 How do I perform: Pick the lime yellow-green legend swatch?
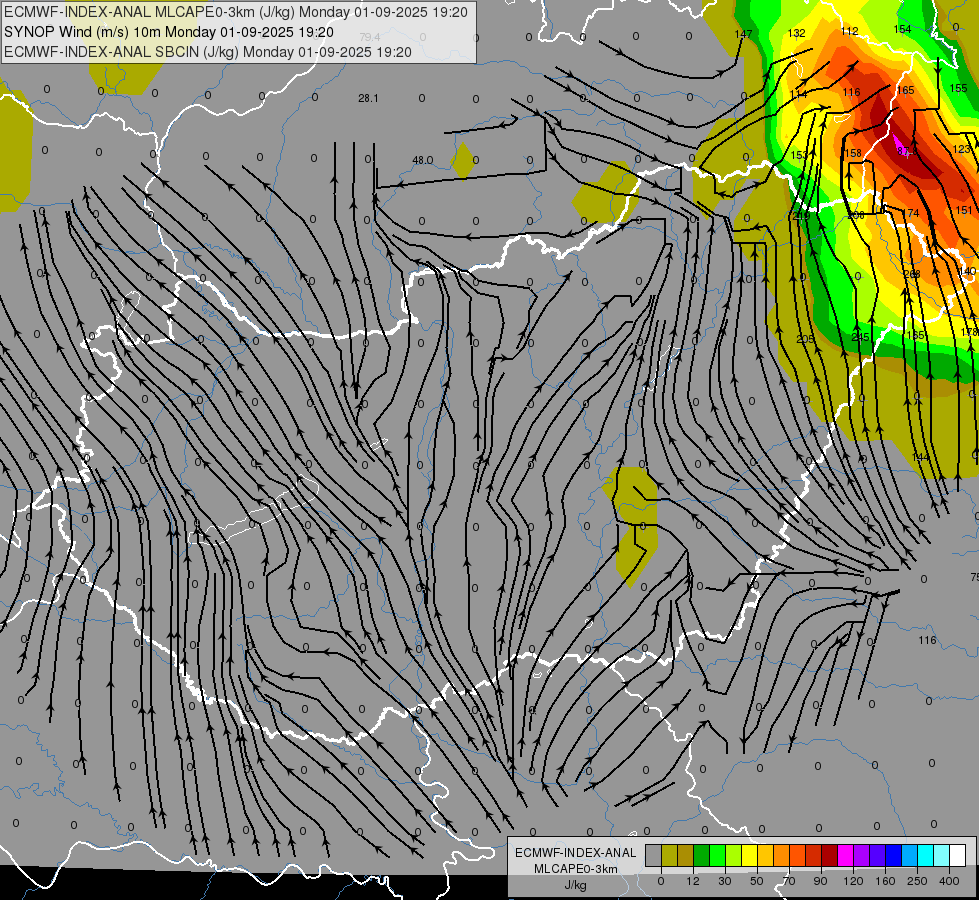(x=734, y=855)
